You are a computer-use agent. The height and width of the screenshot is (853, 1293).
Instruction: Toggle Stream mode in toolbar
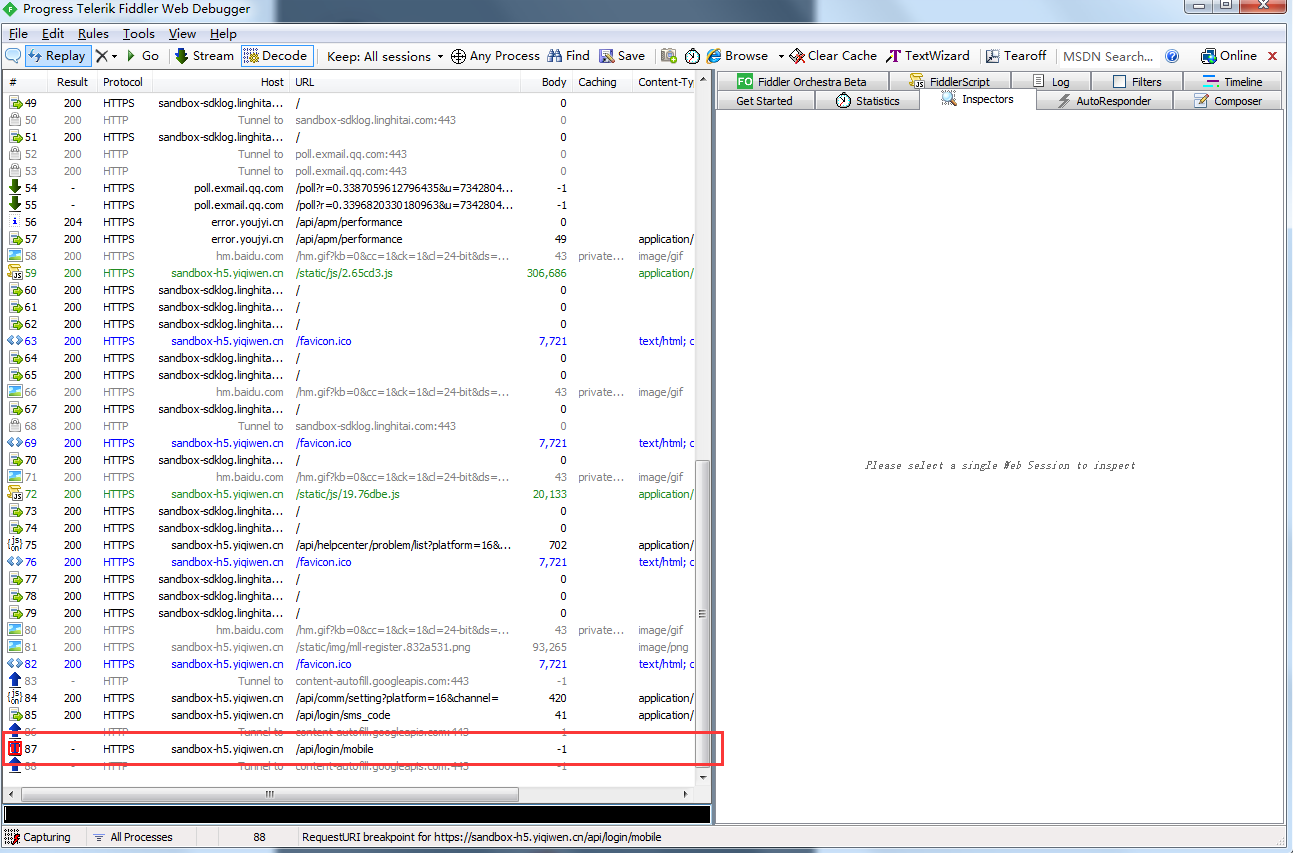coord(204,56)
